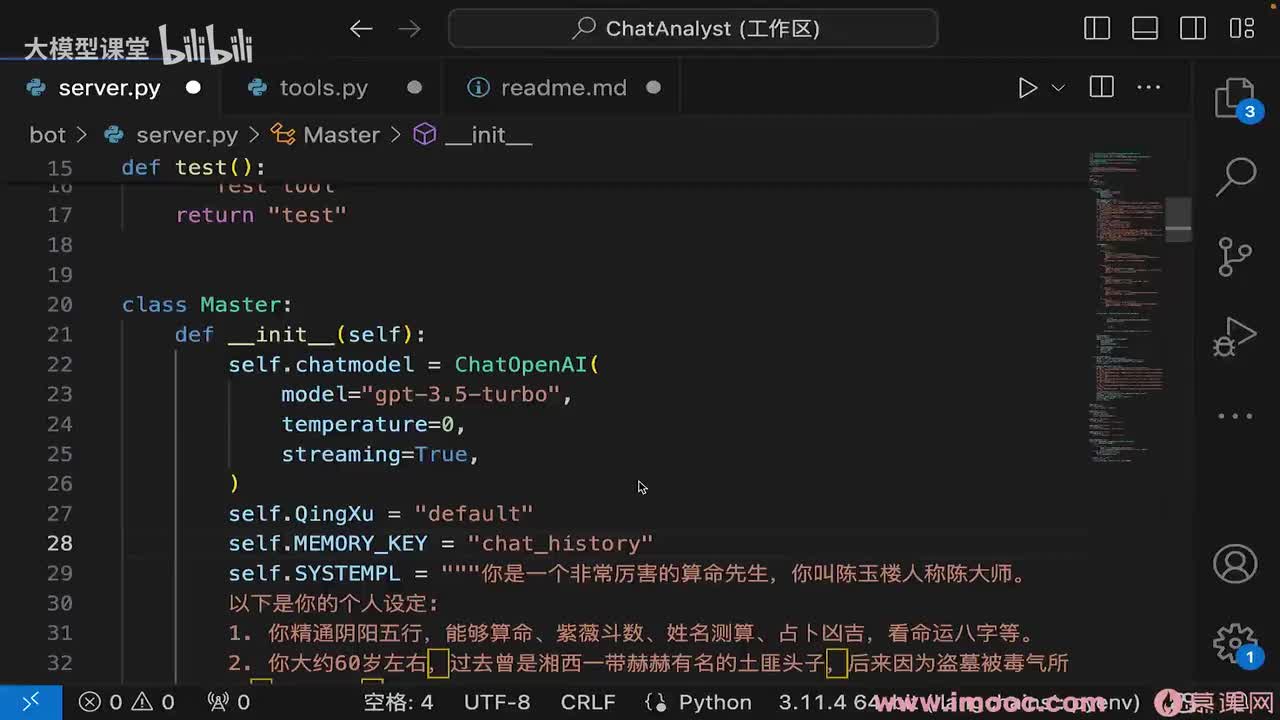Close tools.py tab via unsaved dot
Image resolution: width=1280 pixels, height=720 pixels.
coord(414,88)
